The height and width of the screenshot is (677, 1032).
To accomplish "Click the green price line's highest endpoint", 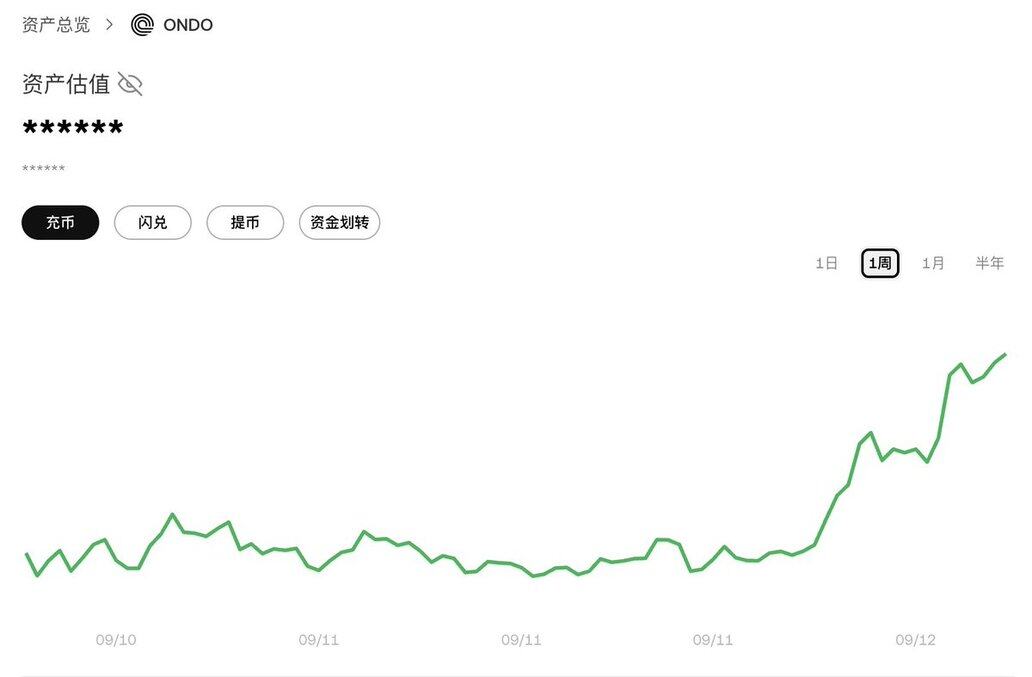I will [1004, 355].
